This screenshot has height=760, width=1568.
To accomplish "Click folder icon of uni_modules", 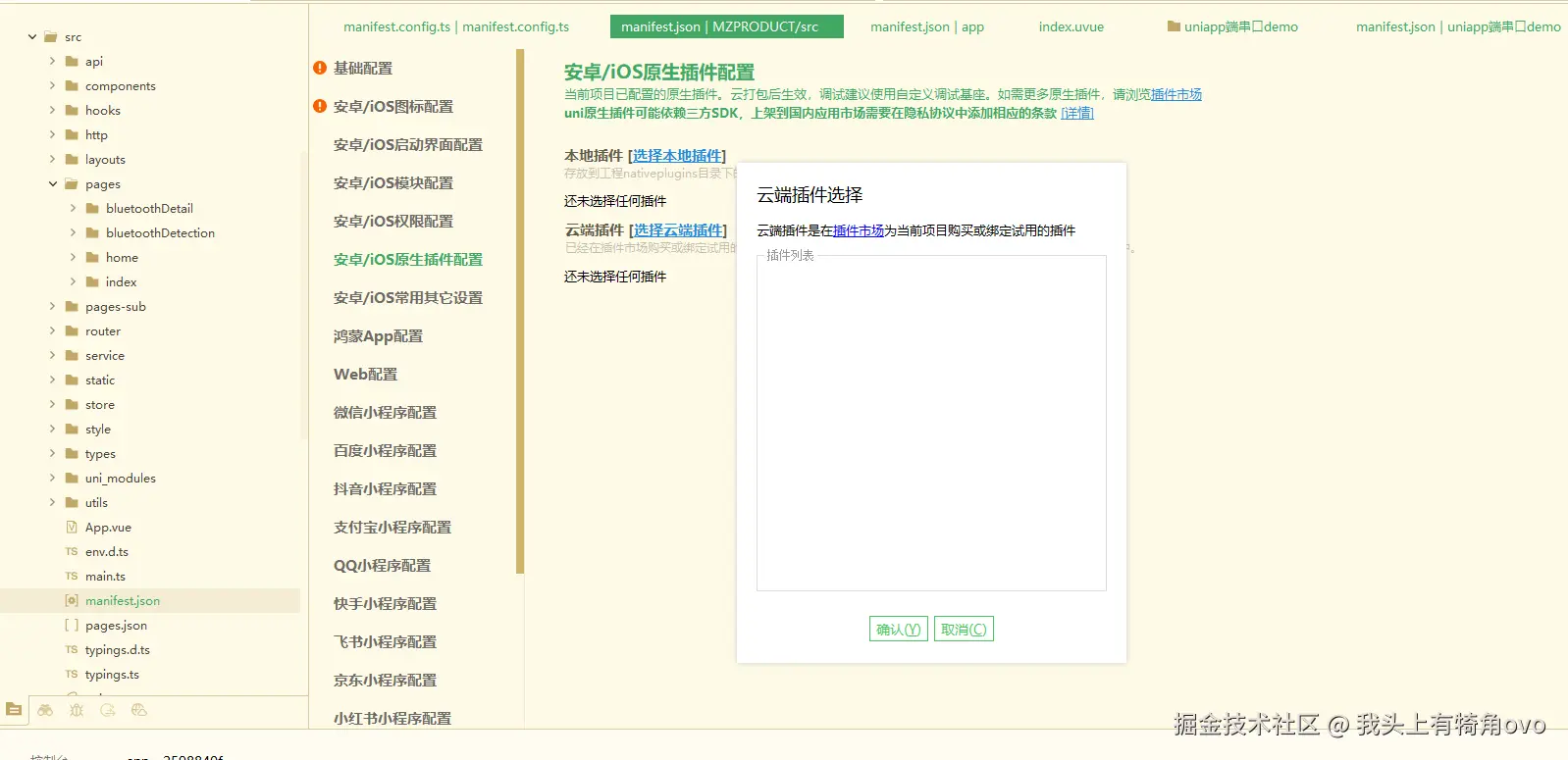I will (x=72, y=478).
